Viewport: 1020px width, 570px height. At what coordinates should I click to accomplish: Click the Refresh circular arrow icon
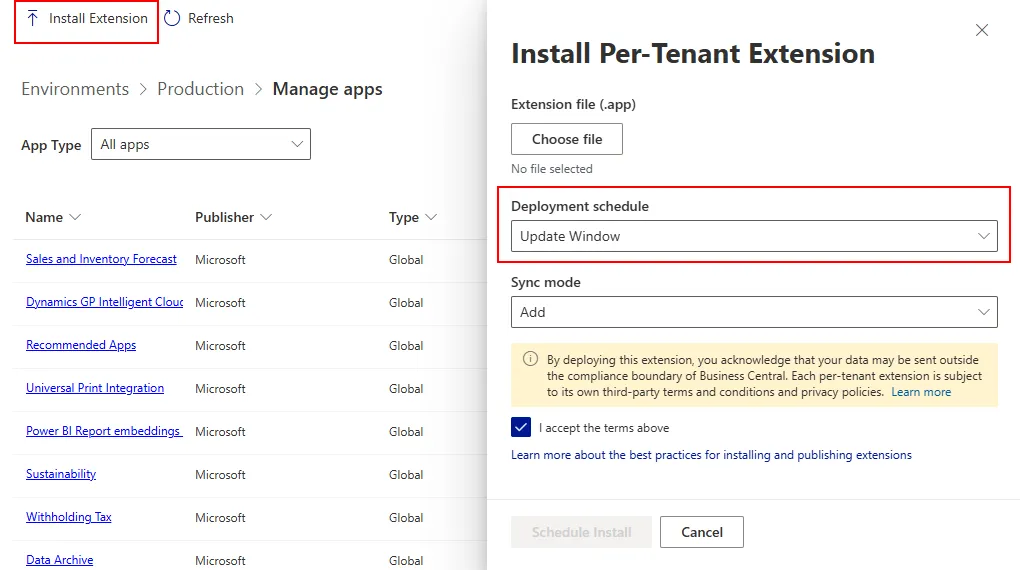(172, 18)
